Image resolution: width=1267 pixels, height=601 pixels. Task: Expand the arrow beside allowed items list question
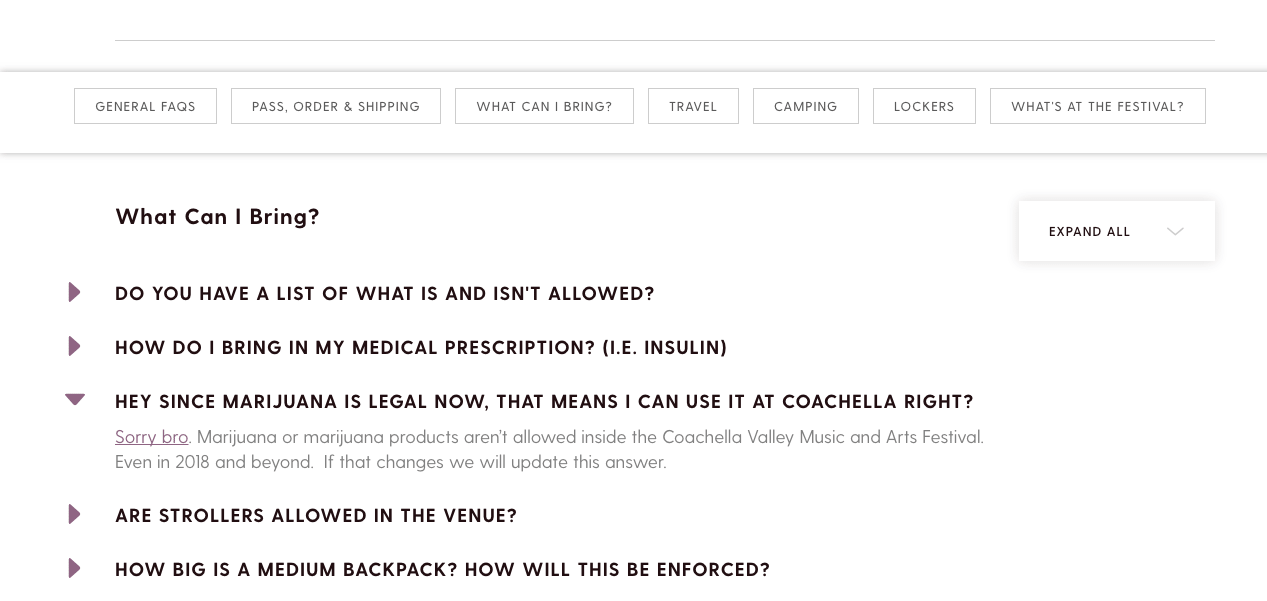click(x=75, y=292)
